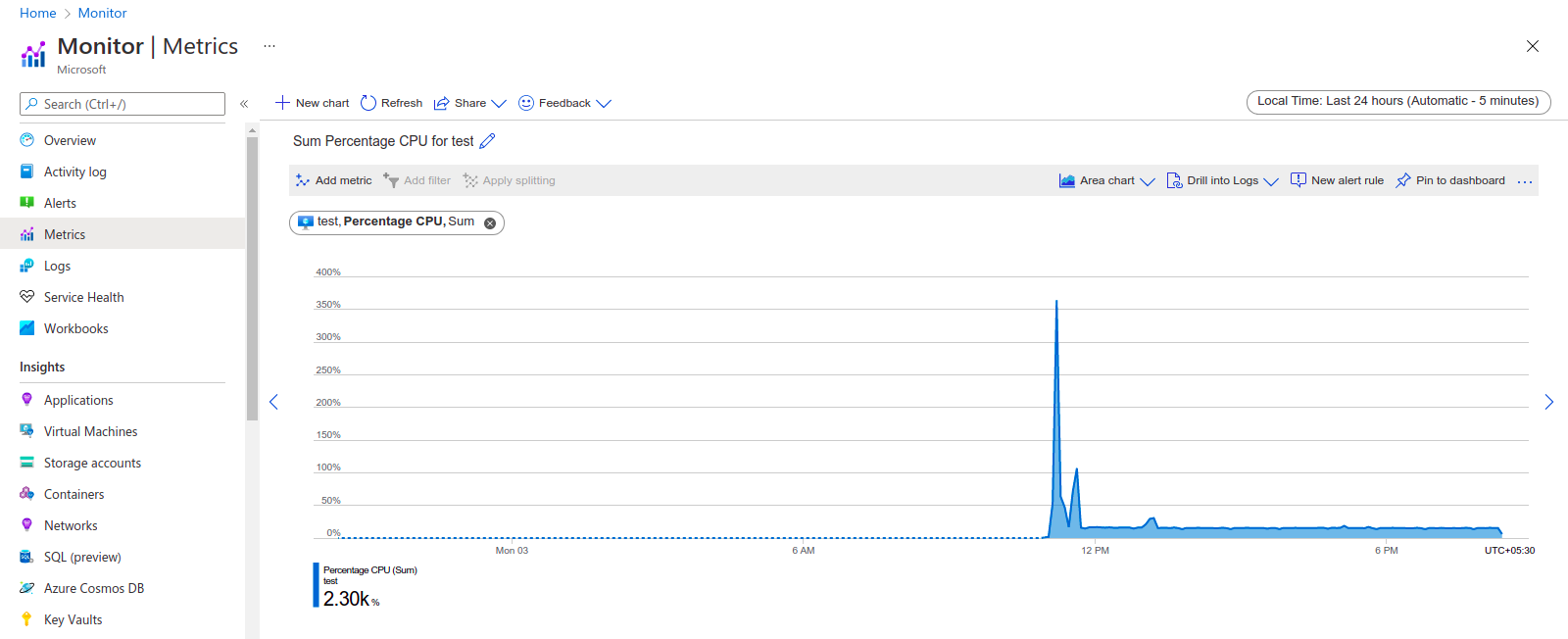Click New alert rule text
Image resolution: width=1568 pixels, height=639 pixels.
coord(1347,180)
